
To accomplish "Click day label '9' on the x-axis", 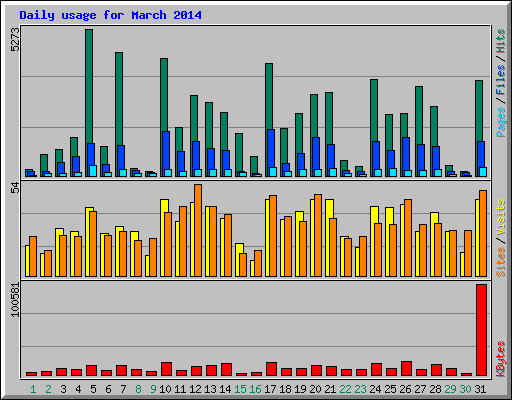I will click(x=153, y=389).
